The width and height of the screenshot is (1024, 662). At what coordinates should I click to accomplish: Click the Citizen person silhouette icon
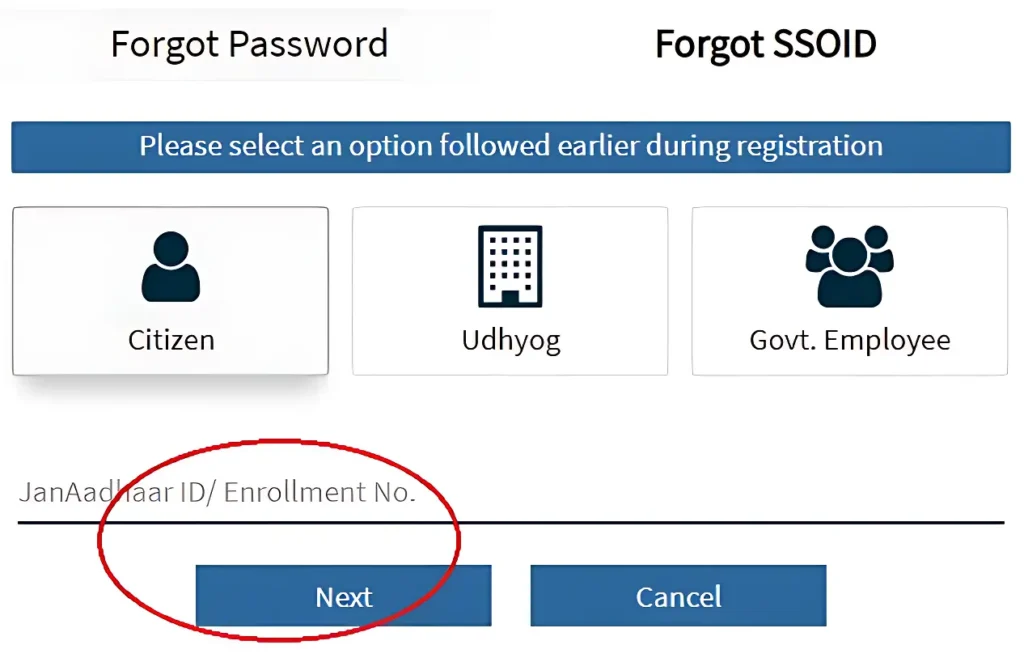171,266
